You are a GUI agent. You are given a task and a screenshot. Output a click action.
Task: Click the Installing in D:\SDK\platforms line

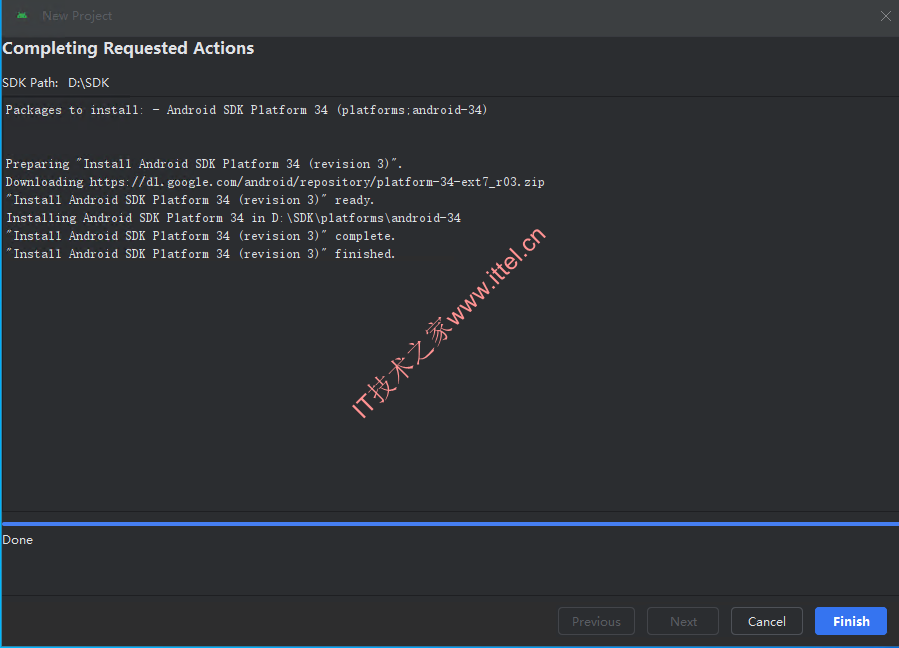pyautogui.click(x=233, y=218)
